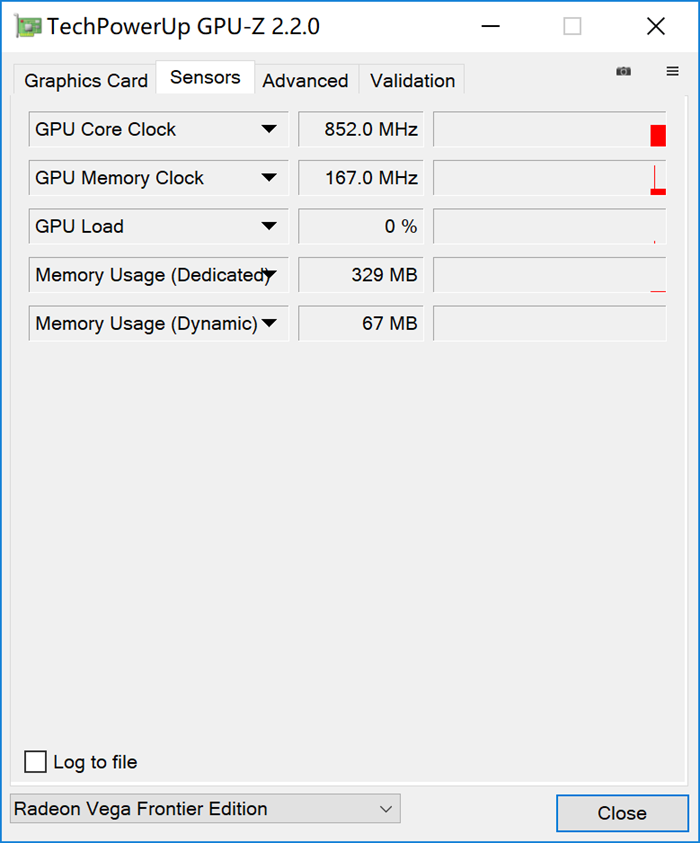Click the GPU Memory Clock history graph
Viewport: 700px width, 843px height.
(549, 177)
